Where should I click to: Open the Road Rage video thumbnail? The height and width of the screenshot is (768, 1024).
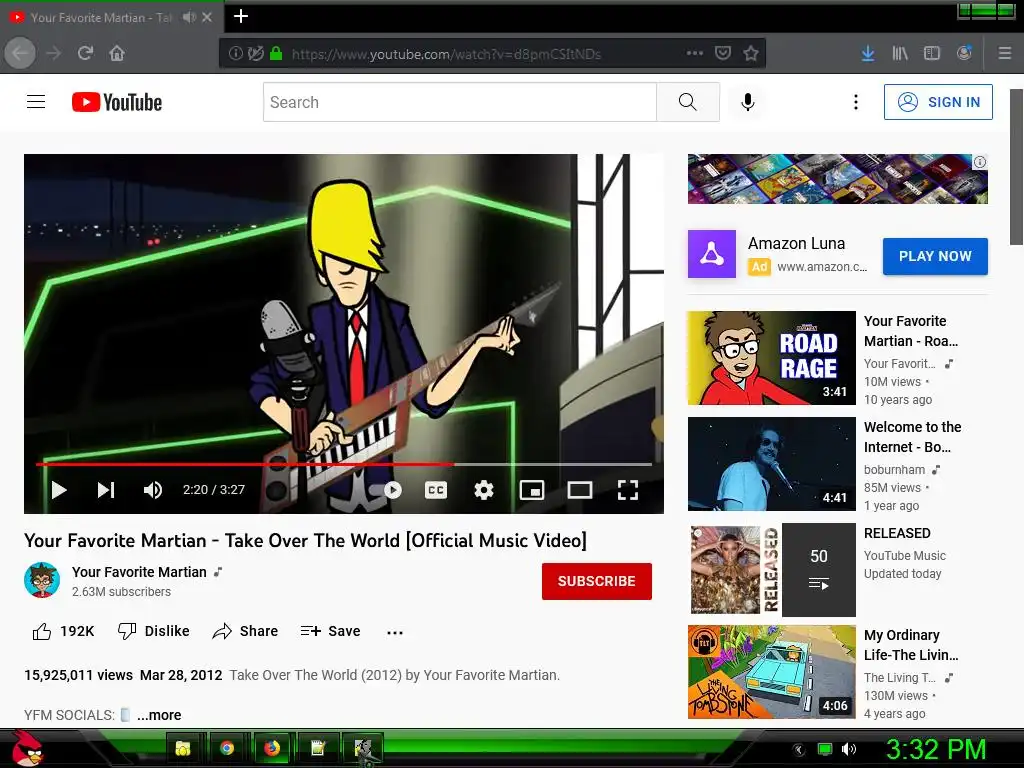(x=771, y=358)
